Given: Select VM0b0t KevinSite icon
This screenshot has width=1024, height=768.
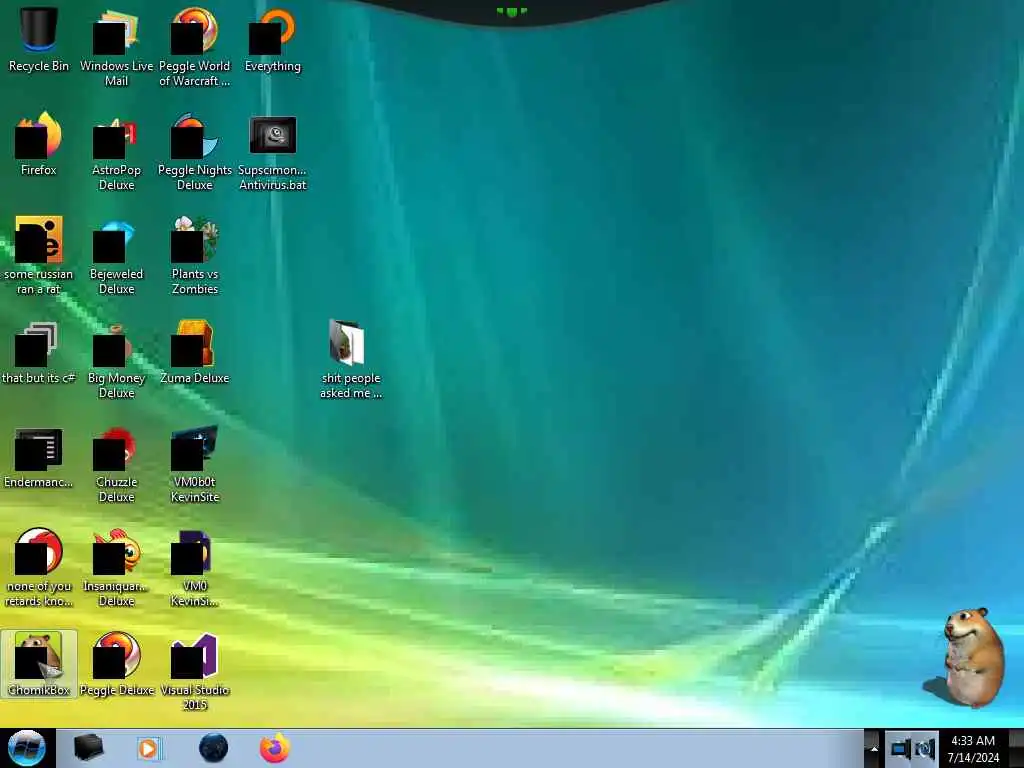Looking at the screenshot, I should pyautogui.click(x=195, y=464).
